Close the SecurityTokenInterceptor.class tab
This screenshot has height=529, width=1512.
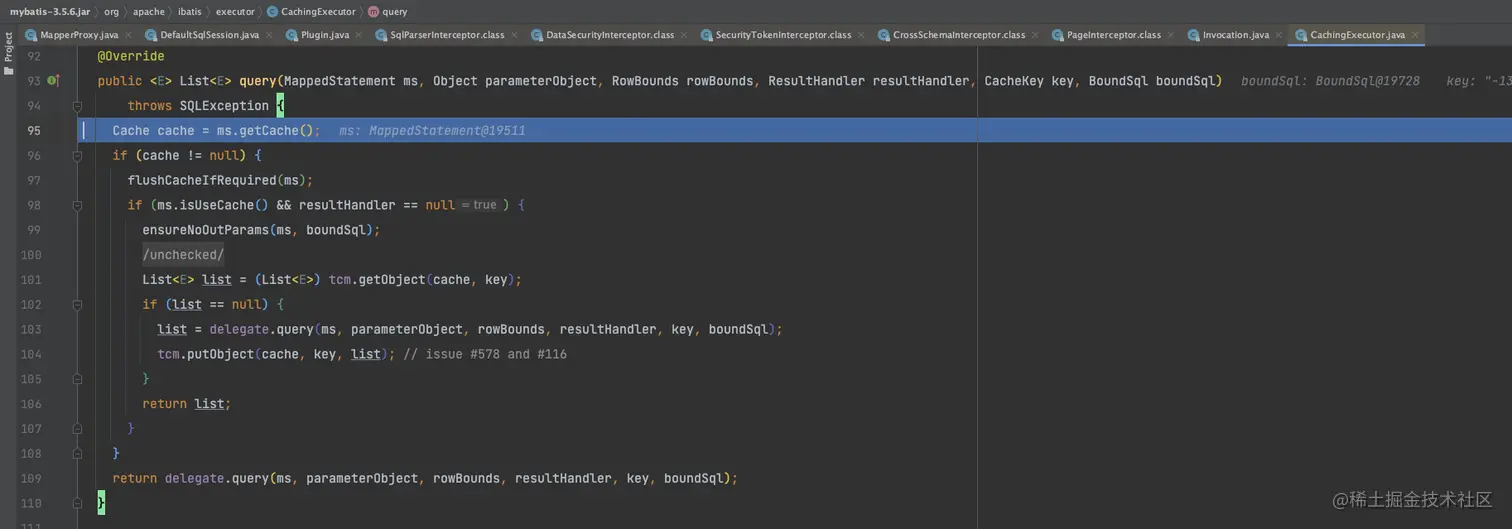[x=862, y=35]
